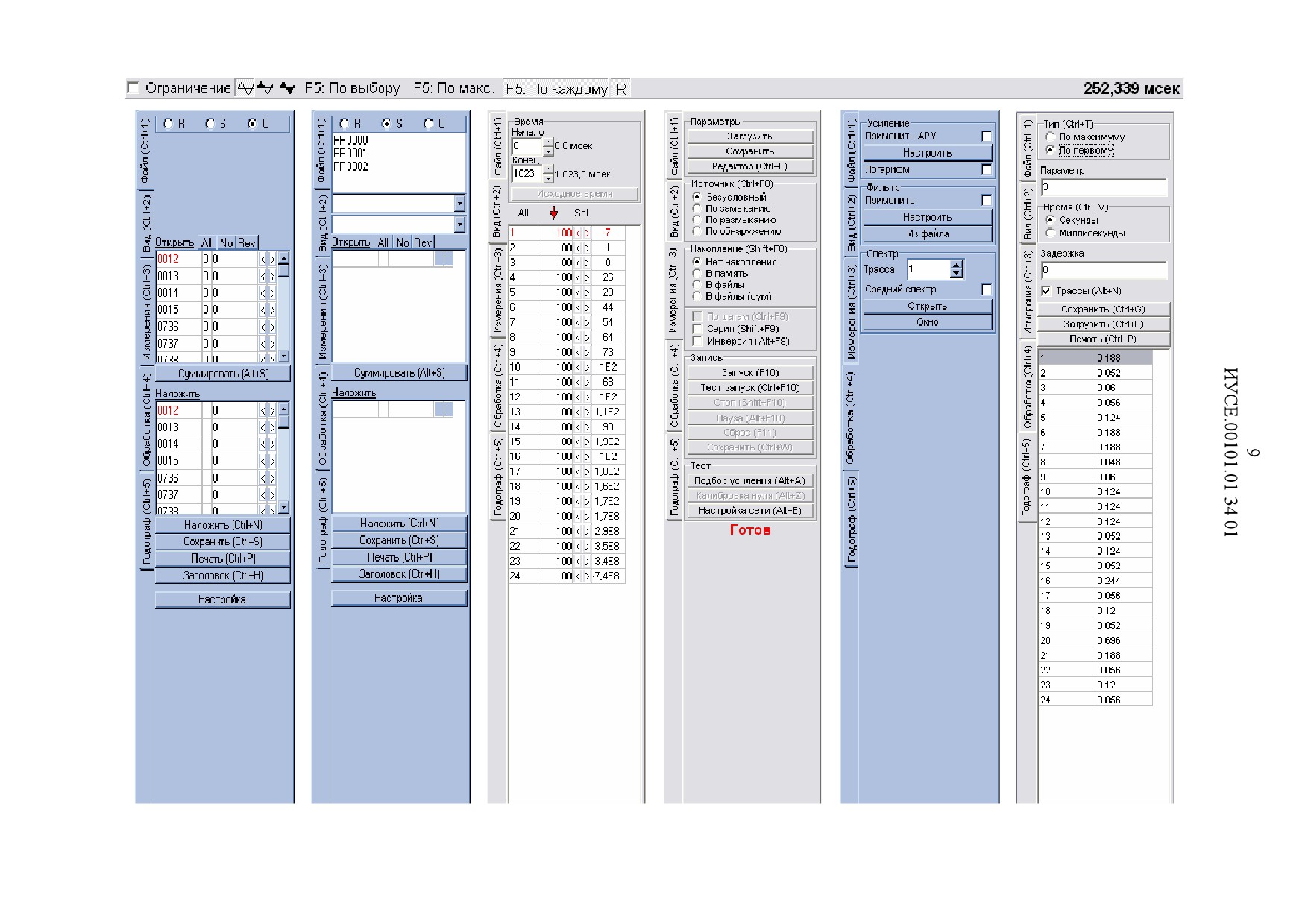1308x924 pixels.
Task: Enable the Ограничение checkbox
Action: click(133, 88)
